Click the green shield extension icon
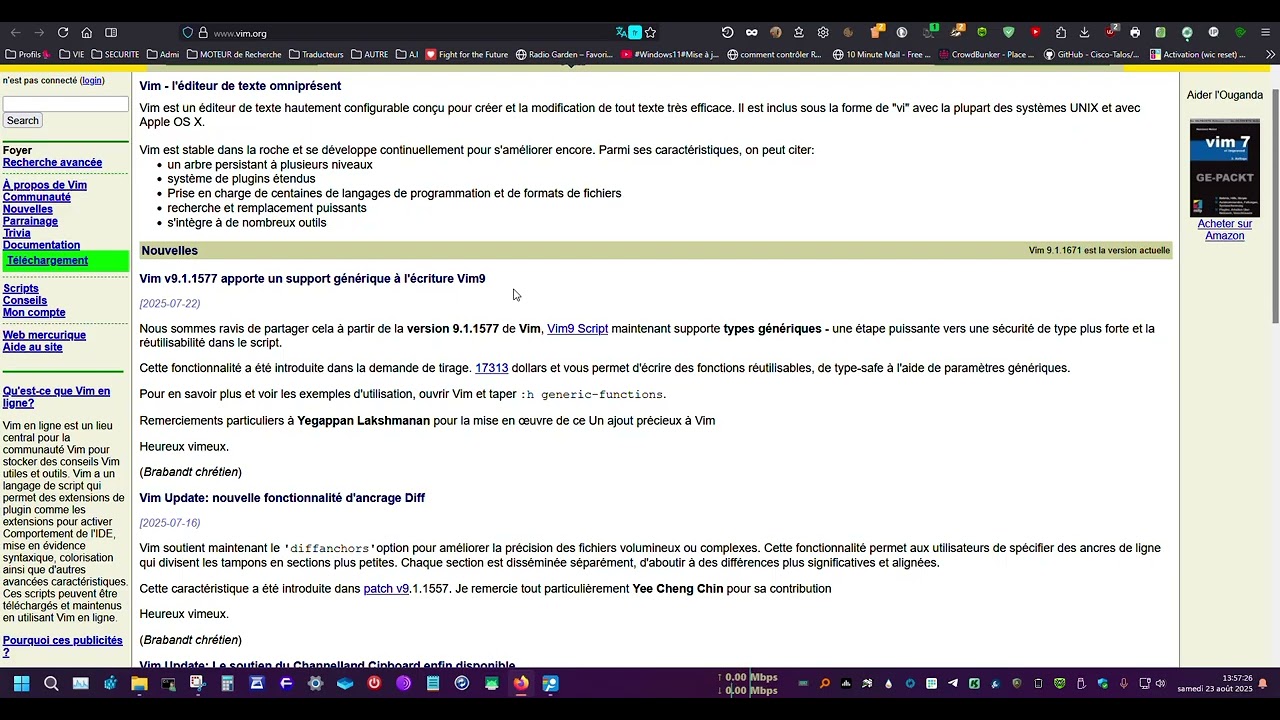 pos(1009,33)
